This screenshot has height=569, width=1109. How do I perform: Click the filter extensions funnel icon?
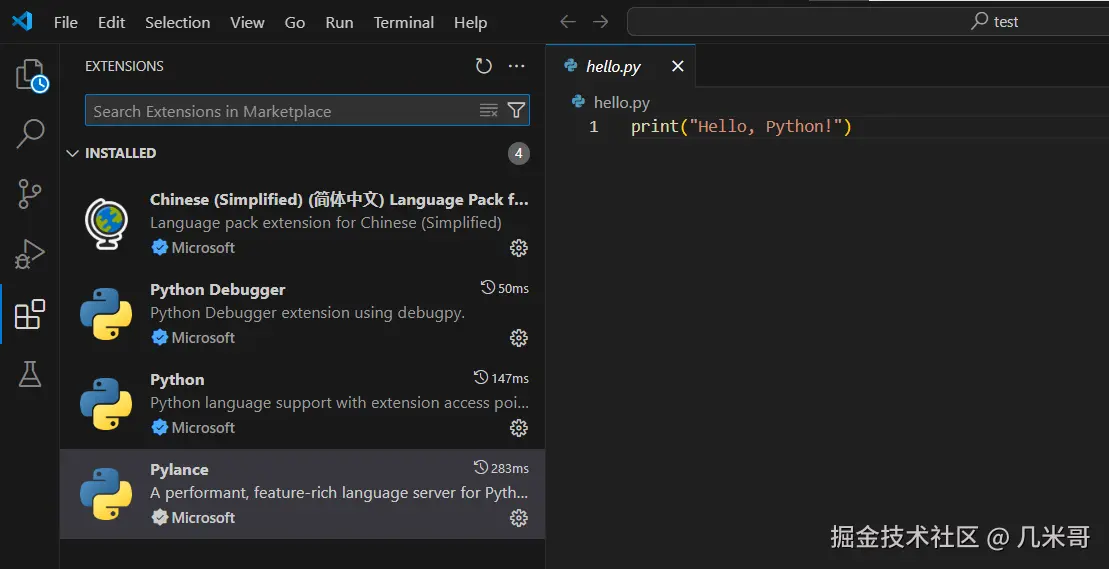[x=516, y=111]
